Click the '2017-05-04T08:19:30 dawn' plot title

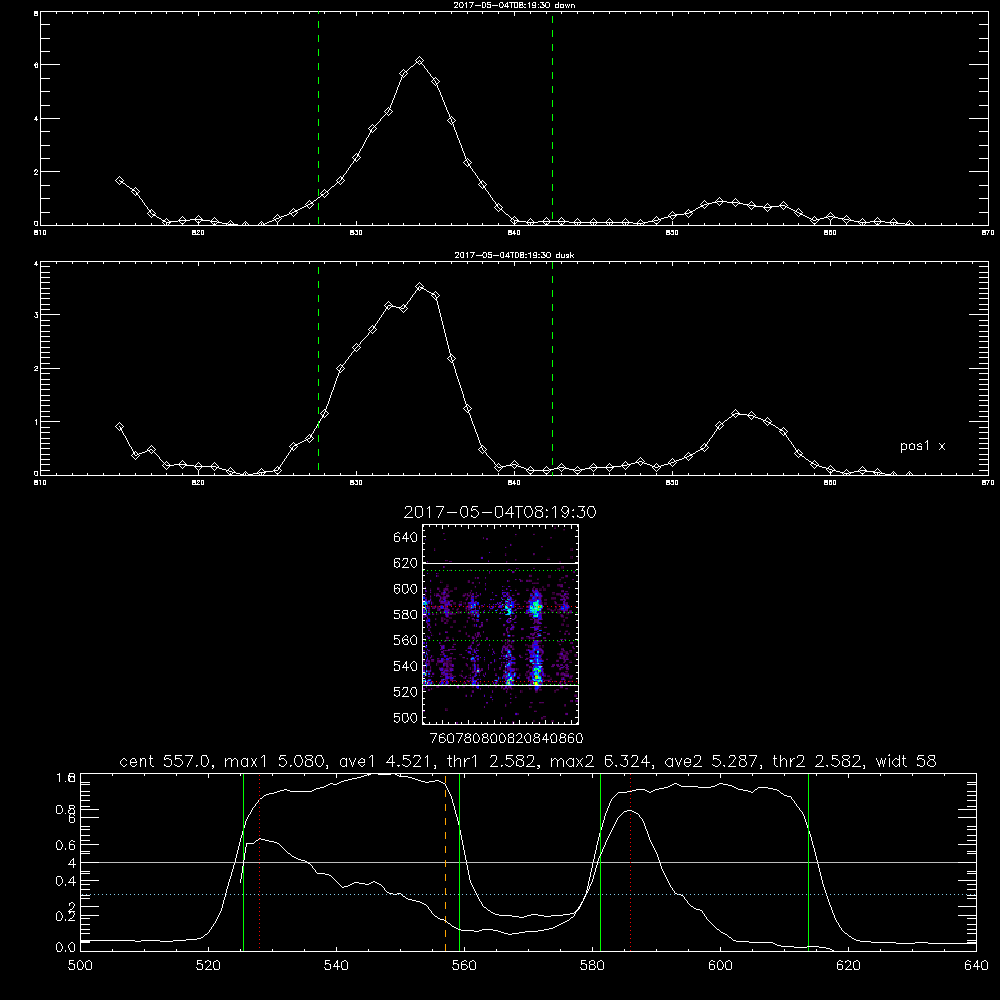(514, 5)
